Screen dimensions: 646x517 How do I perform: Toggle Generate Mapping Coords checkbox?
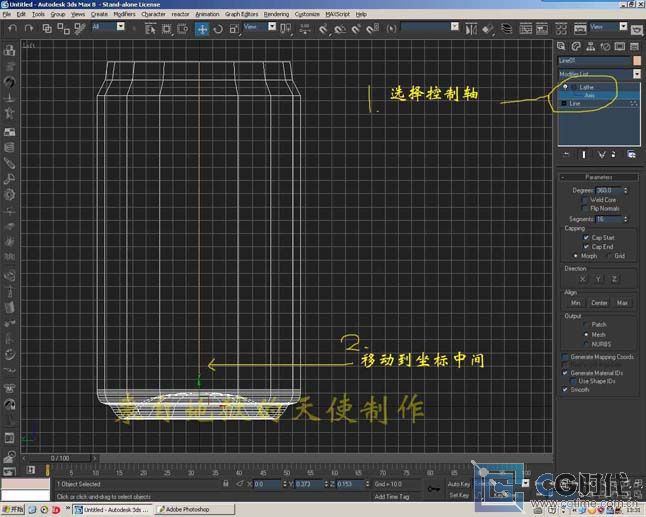click(565, 357)
